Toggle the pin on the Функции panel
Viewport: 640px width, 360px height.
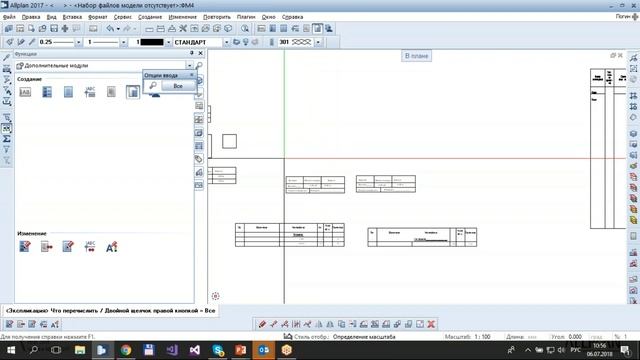pos(192,53)
